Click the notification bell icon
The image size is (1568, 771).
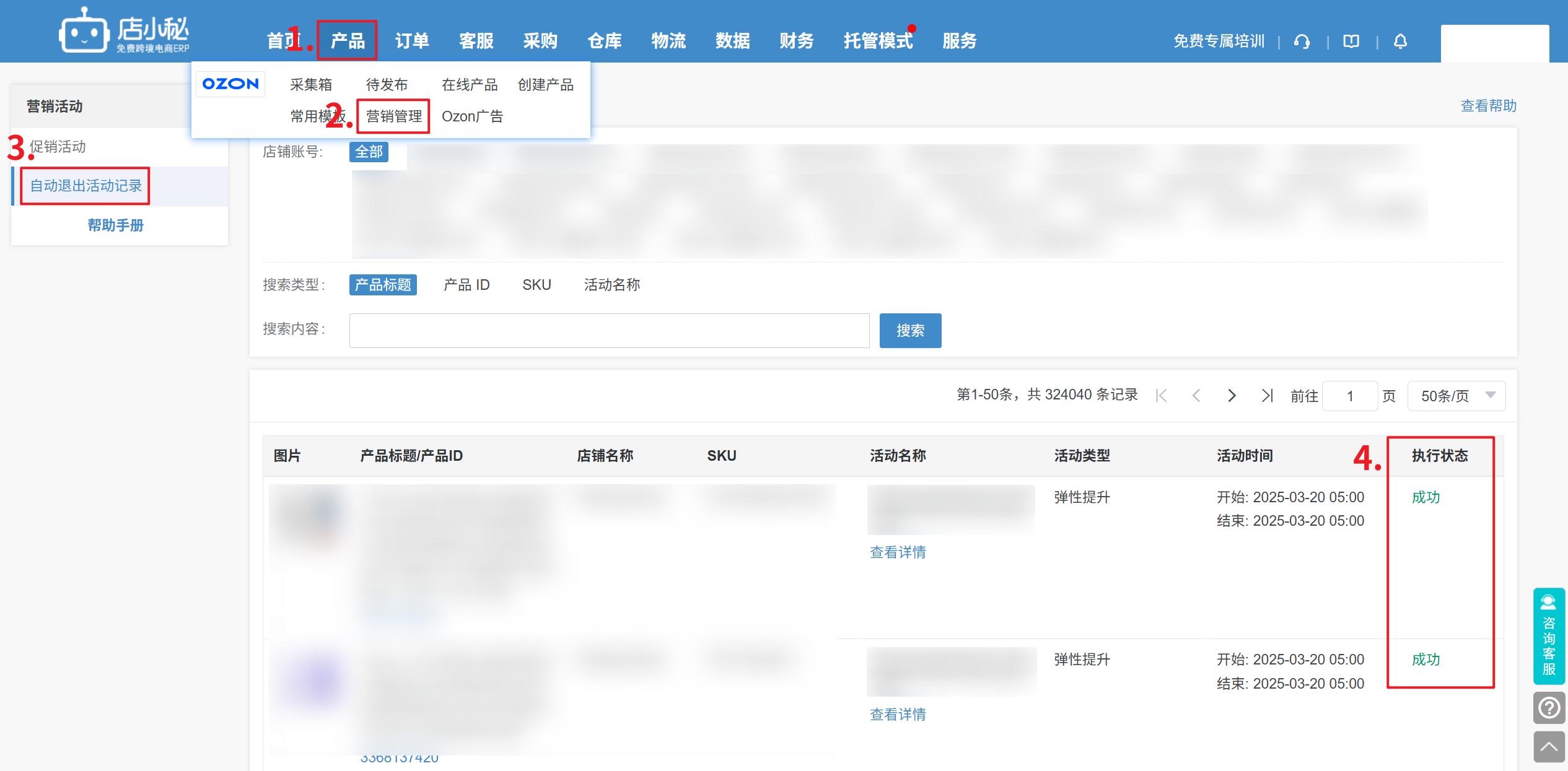coord(1400,41)
